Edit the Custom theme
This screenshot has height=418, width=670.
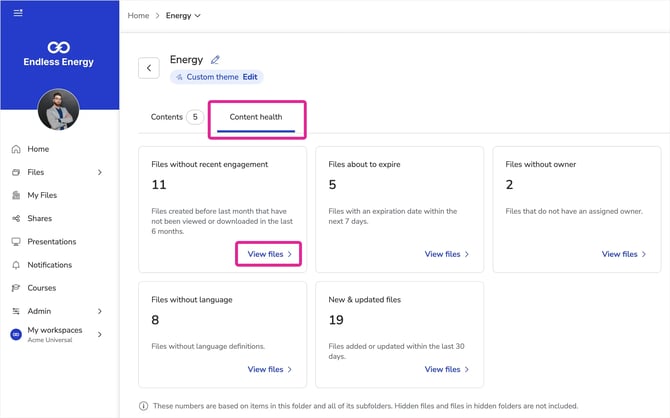pyautogui.click(x=250, y=77)
